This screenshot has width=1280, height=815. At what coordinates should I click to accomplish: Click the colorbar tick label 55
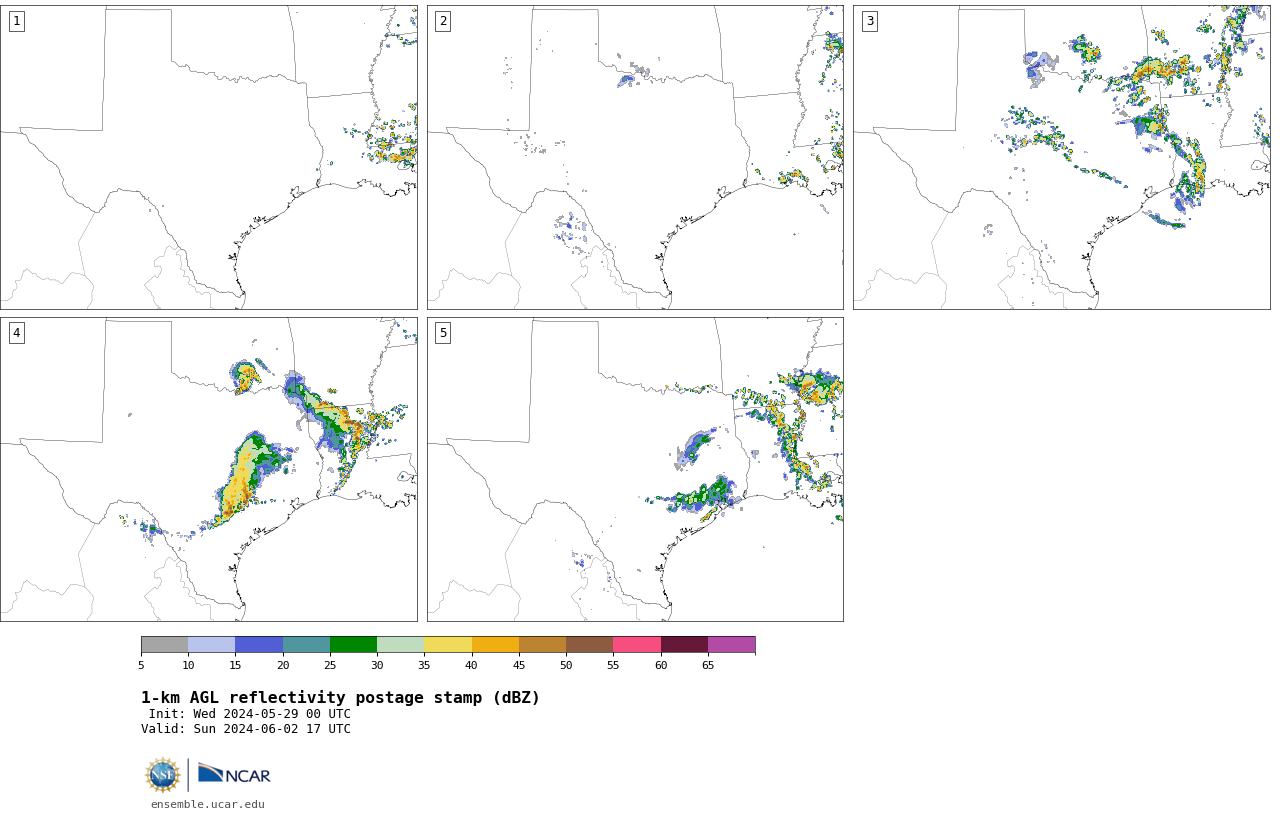[x=613, y=665]
